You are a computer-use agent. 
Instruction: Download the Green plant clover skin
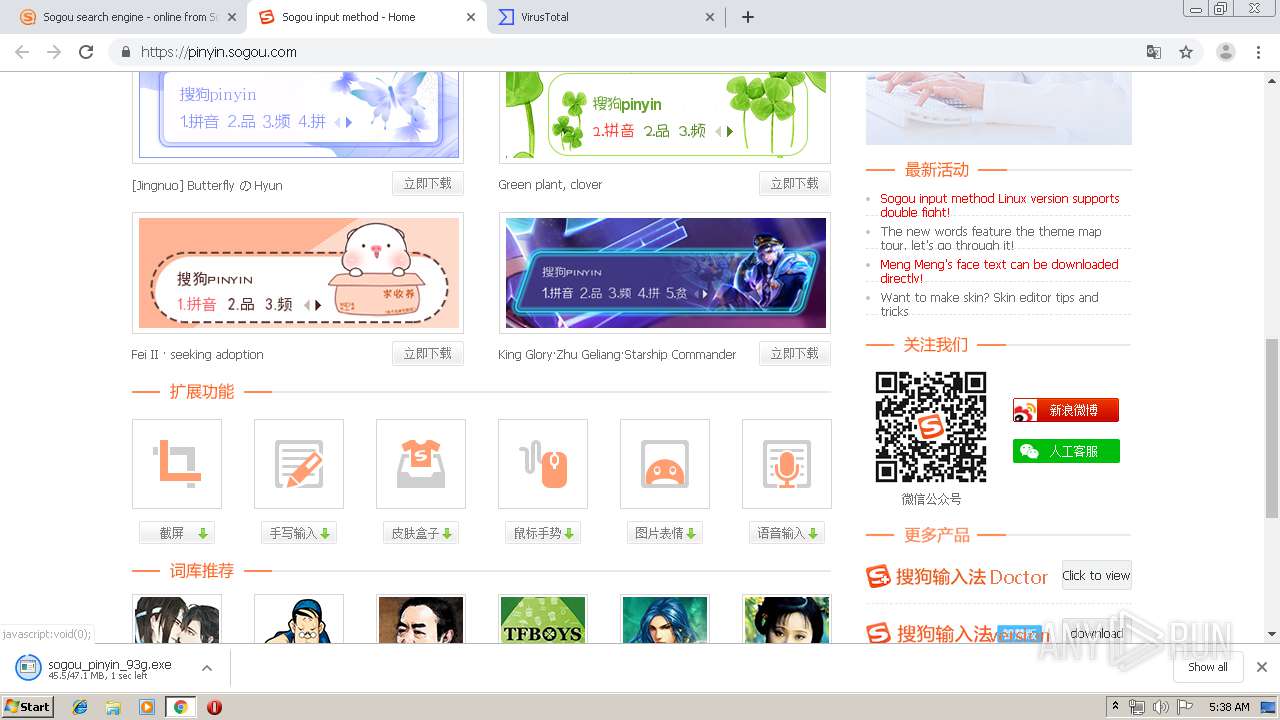(x=794, y=184)
